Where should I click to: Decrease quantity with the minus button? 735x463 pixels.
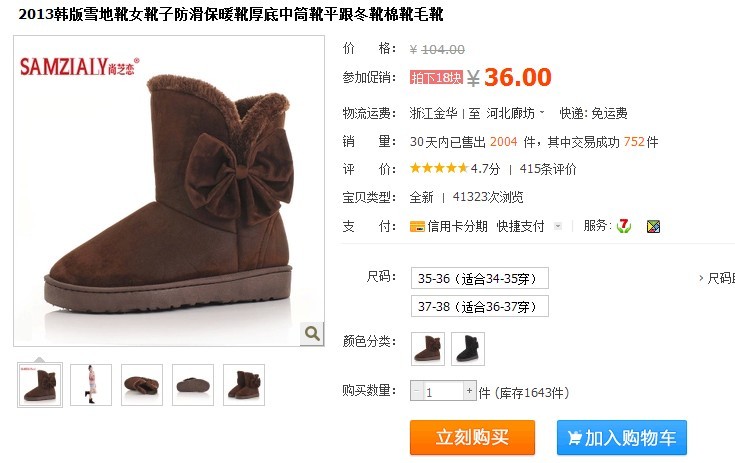[417, 390]
